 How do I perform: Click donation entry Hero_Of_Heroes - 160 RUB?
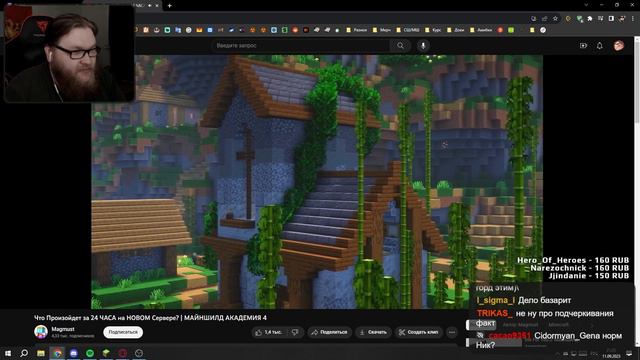[x=573, y=260]
